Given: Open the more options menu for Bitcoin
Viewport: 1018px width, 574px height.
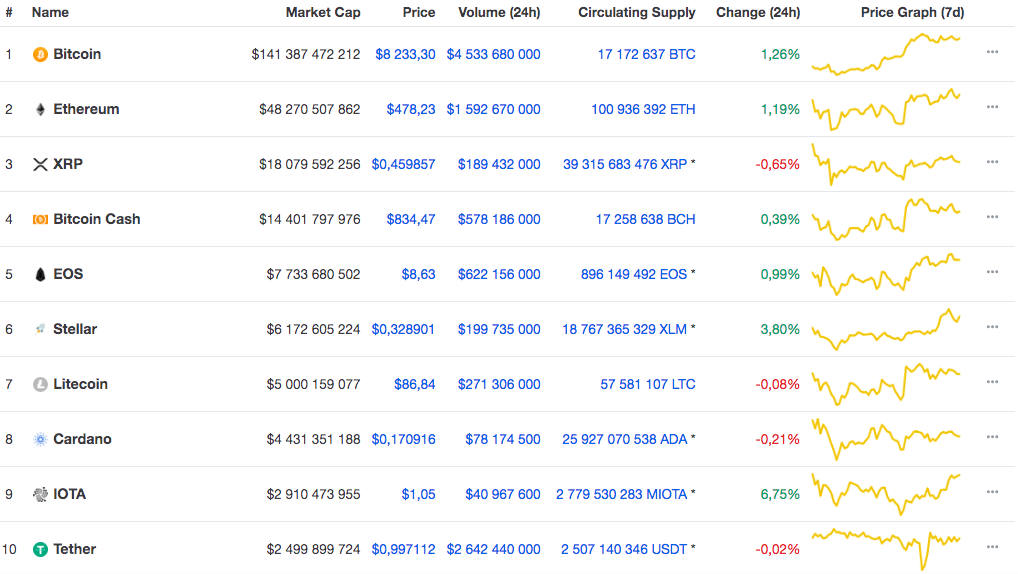Looking at the screenshot, I should coord(992,52).
